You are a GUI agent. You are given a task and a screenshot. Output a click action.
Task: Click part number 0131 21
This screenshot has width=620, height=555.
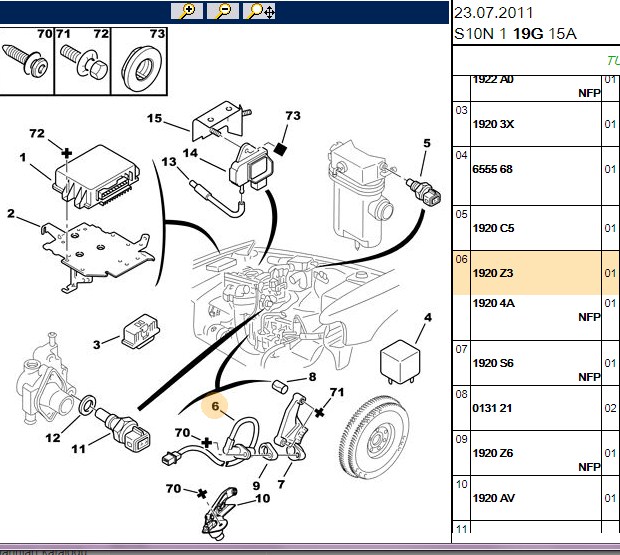point(492,408)
